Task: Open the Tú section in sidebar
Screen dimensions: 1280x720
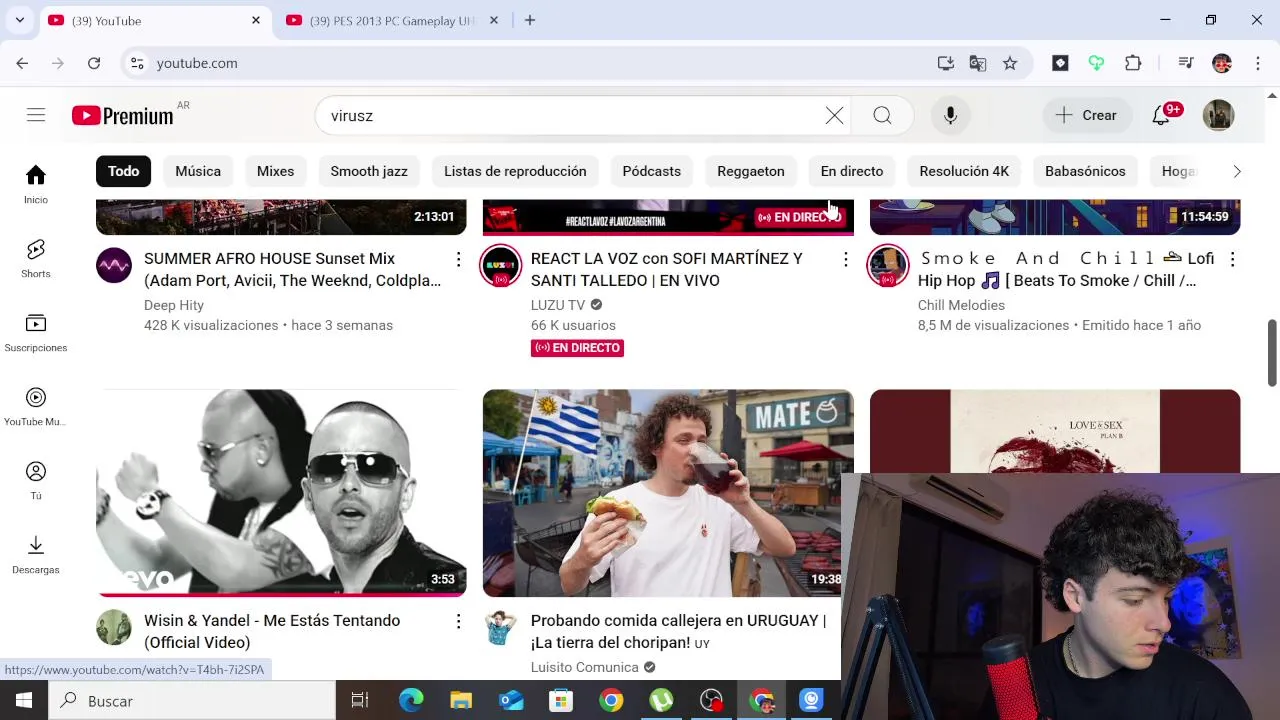Action: coord(36,481)
